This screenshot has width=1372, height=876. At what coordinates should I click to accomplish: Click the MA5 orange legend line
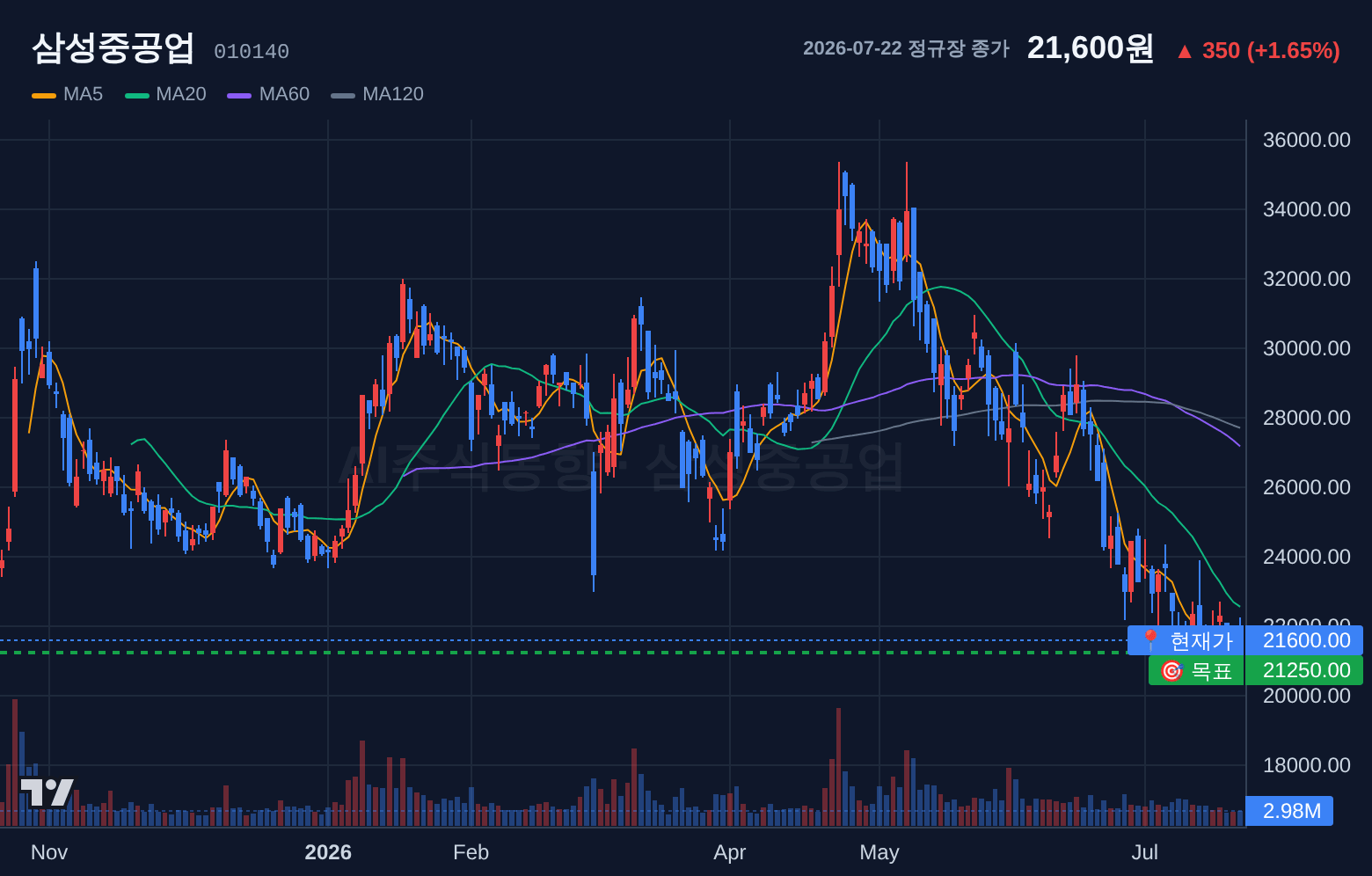[x=44, y=95]
